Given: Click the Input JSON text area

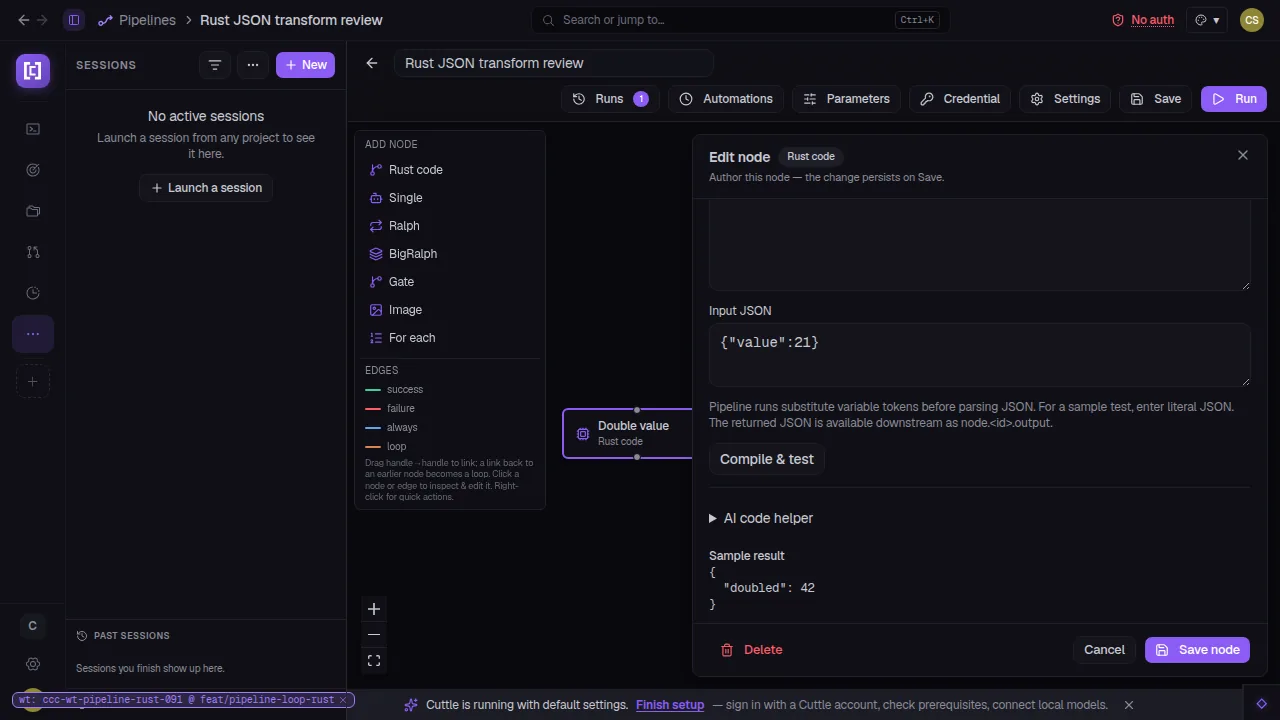Looking at the screenshot, I should click(980, 355).
